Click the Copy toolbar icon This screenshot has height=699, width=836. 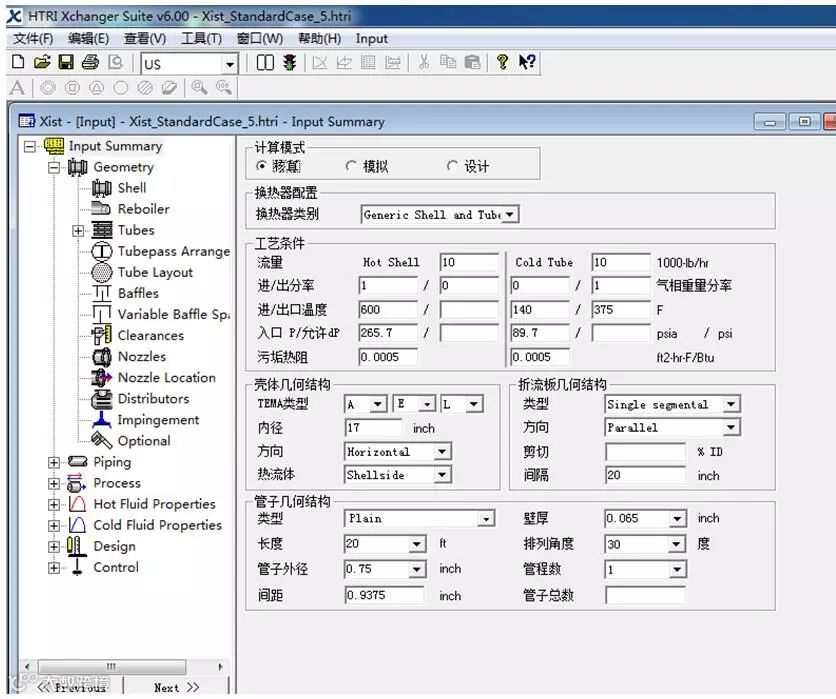tap(448, 62)
